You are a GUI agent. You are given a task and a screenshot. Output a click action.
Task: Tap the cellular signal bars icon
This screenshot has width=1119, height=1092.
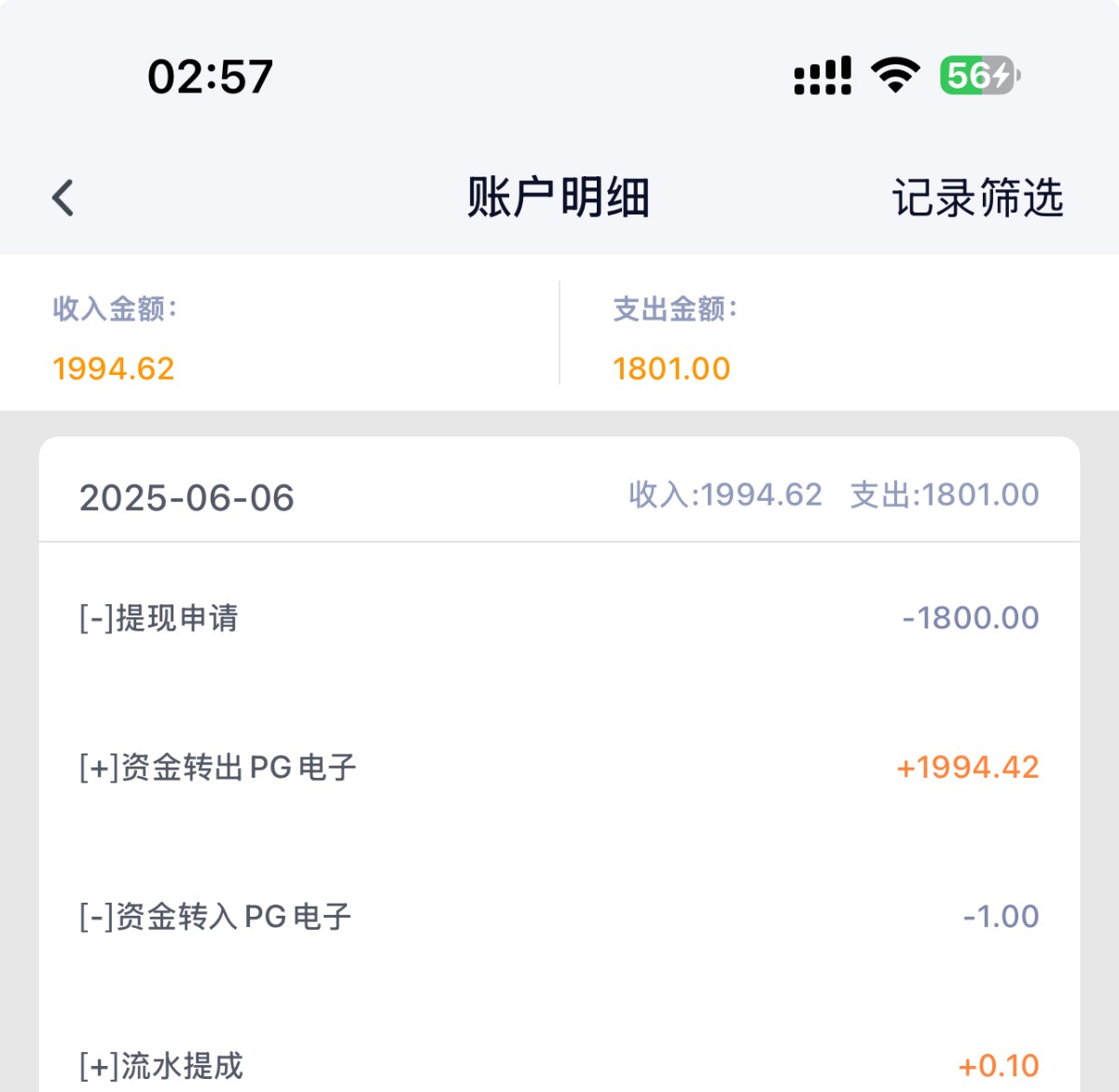point(822,76)
